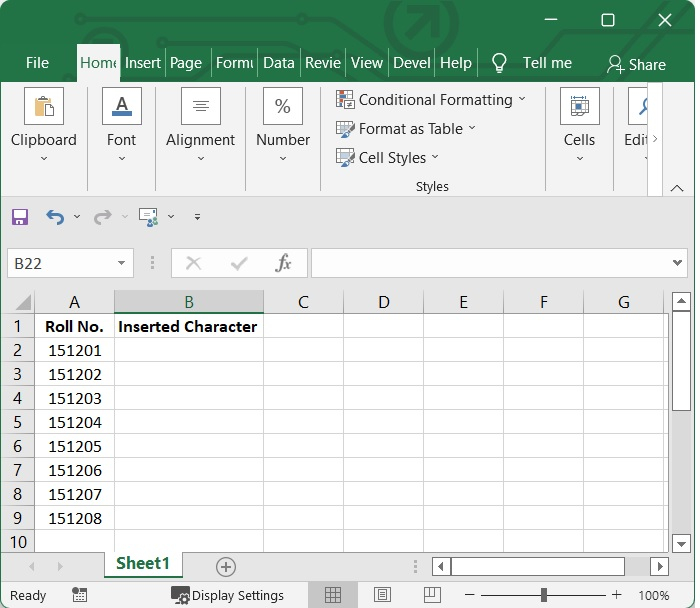Screen dimensions: 700x608
Task: Switch to the Insert tab
Action: click(x=143, y=62)
